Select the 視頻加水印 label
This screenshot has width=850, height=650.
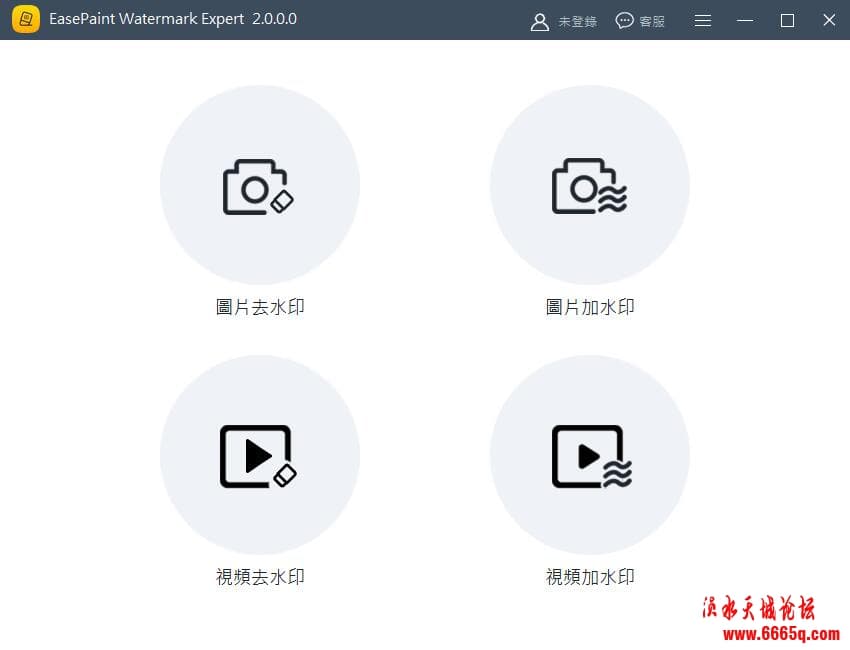tap(590, 577)
